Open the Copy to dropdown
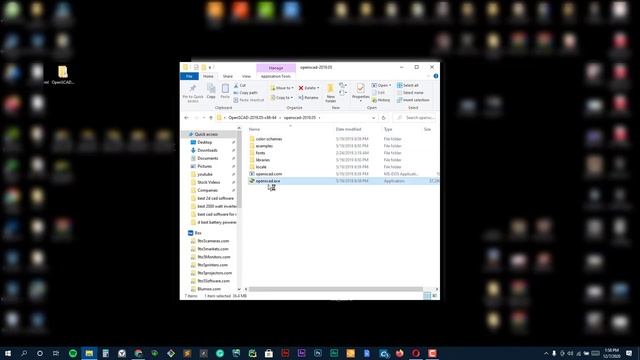This screenshot has width=640, height=360. (x=282, y=98)
